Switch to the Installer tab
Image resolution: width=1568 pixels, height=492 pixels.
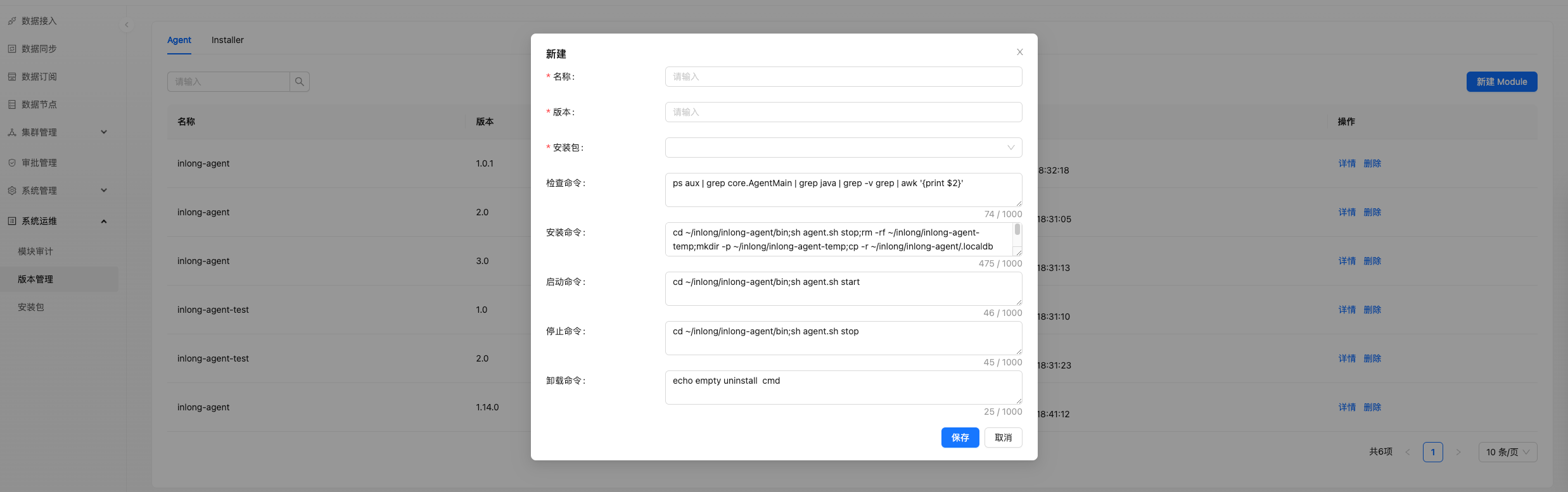227,40
